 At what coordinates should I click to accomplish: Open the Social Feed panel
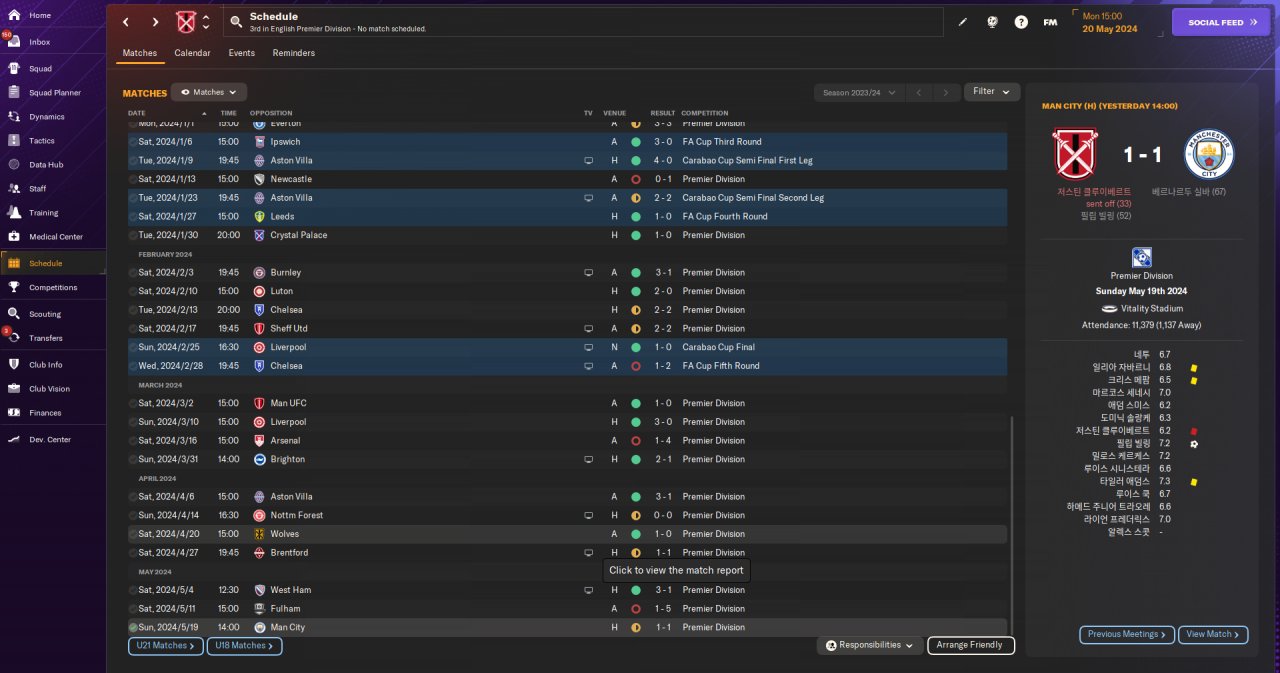[1220, 22]
